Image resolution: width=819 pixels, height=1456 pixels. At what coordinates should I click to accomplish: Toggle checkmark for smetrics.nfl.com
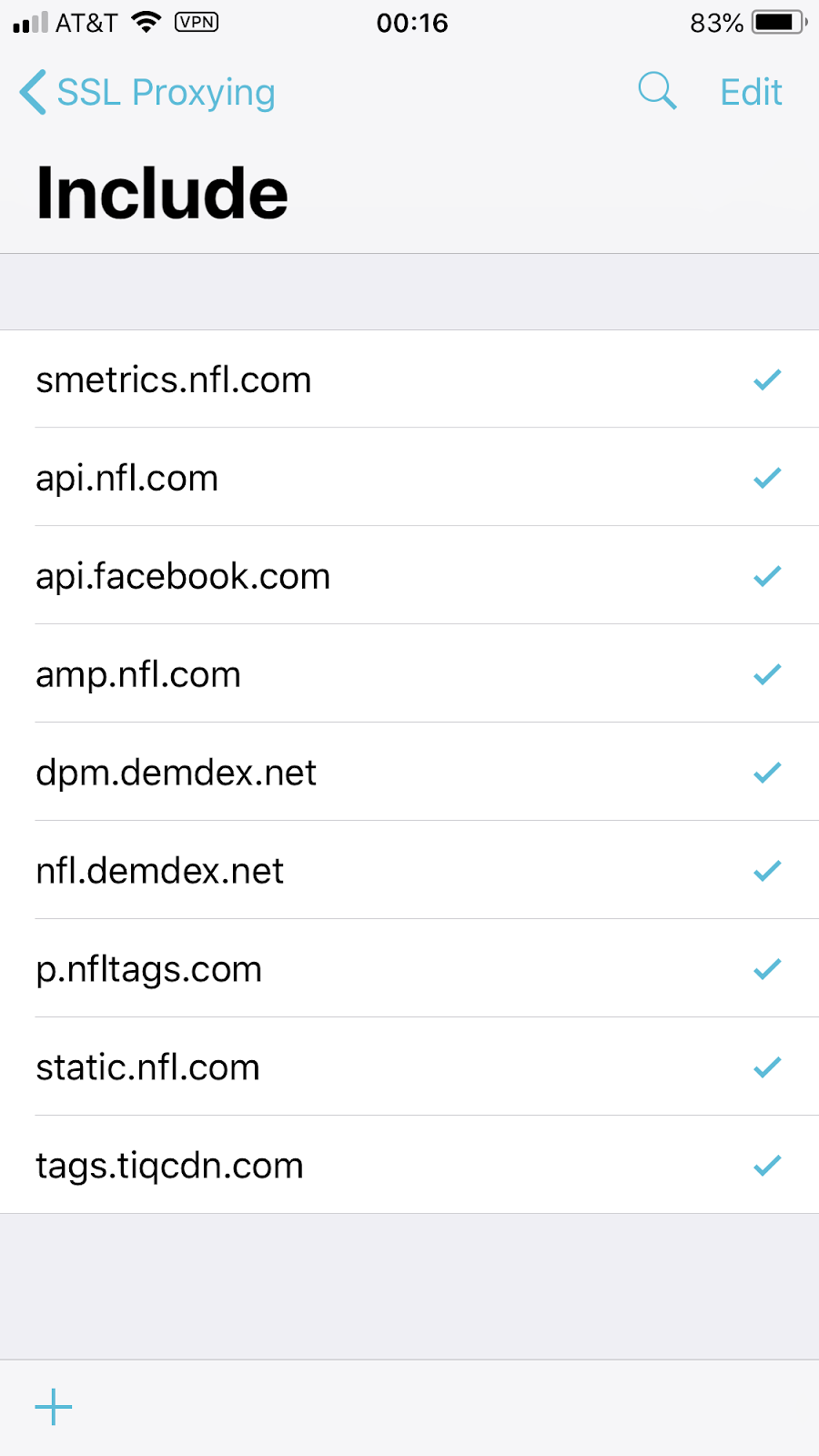(x=767, y=379)
